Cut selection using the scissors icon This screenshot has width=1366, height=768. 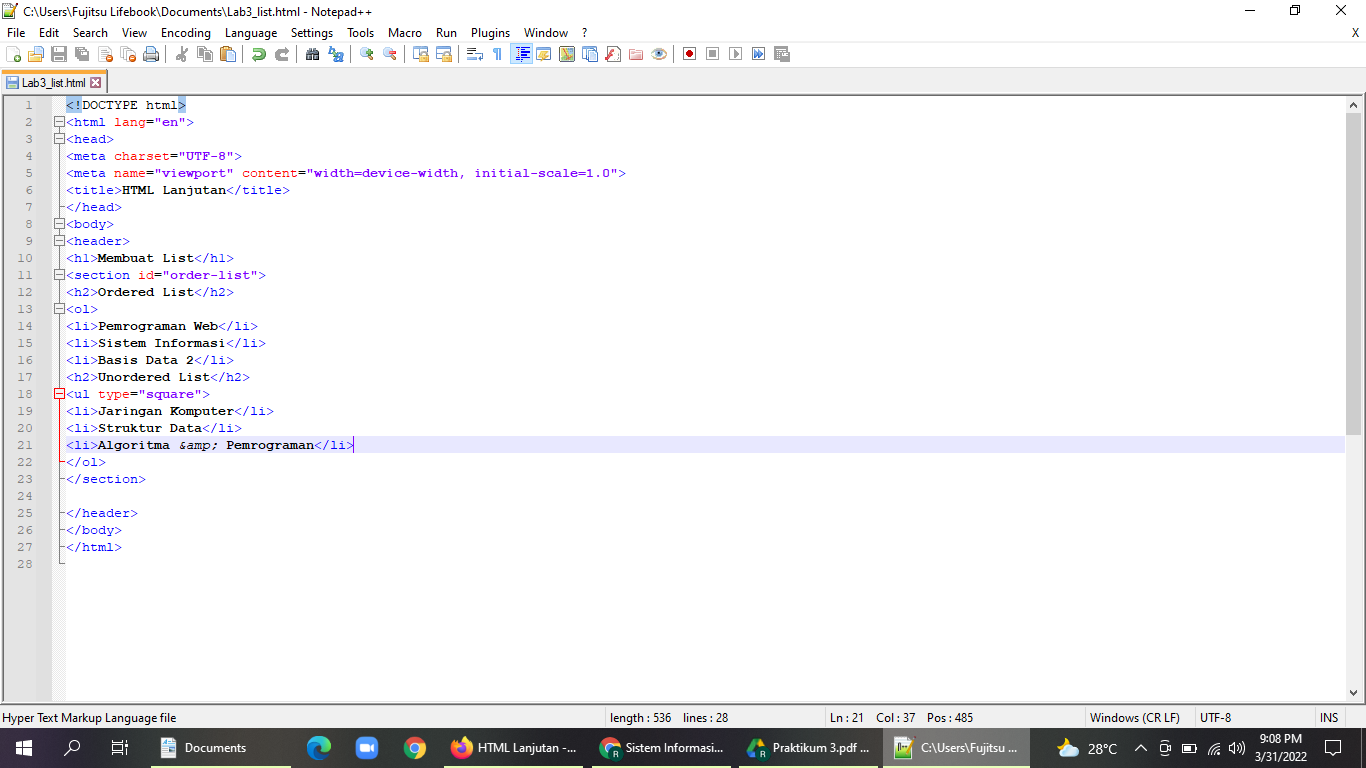pos(182,54)
